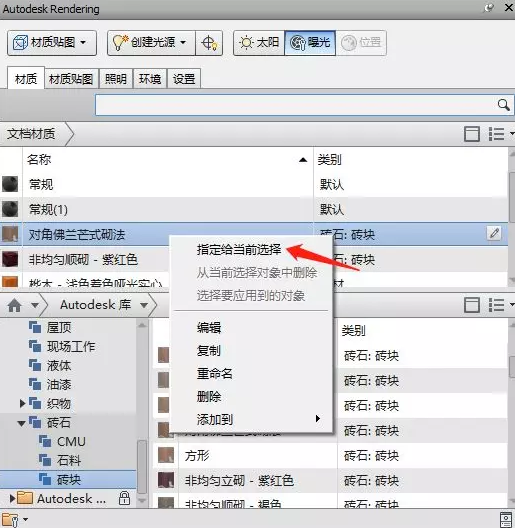
Task: Open the 添加到 submenu
Action: pyautogui.click(x=251, y=419)
